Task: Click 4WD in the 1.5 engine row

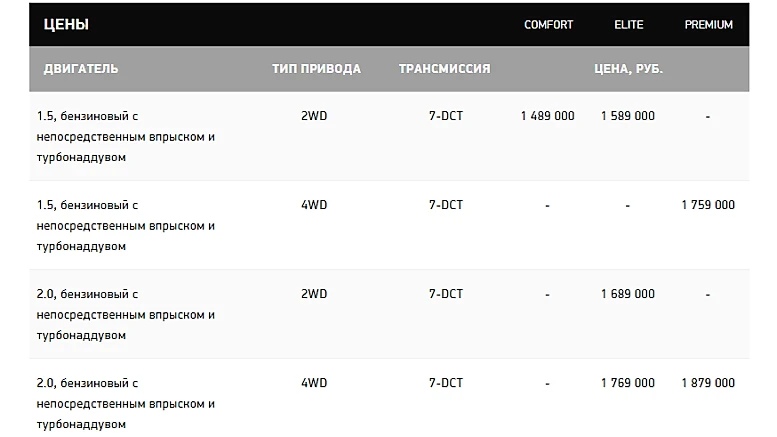Action: click(x=314, y=205)
